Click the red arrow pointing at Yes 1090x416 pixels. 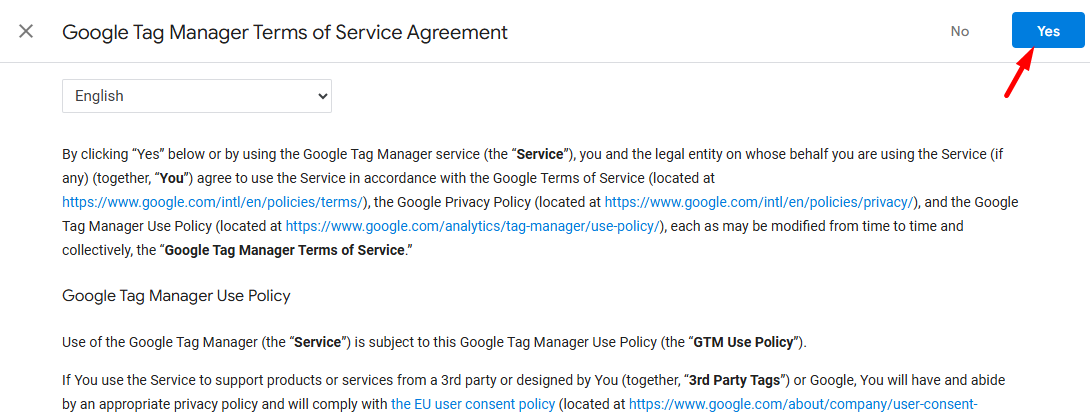point(1020,74)
